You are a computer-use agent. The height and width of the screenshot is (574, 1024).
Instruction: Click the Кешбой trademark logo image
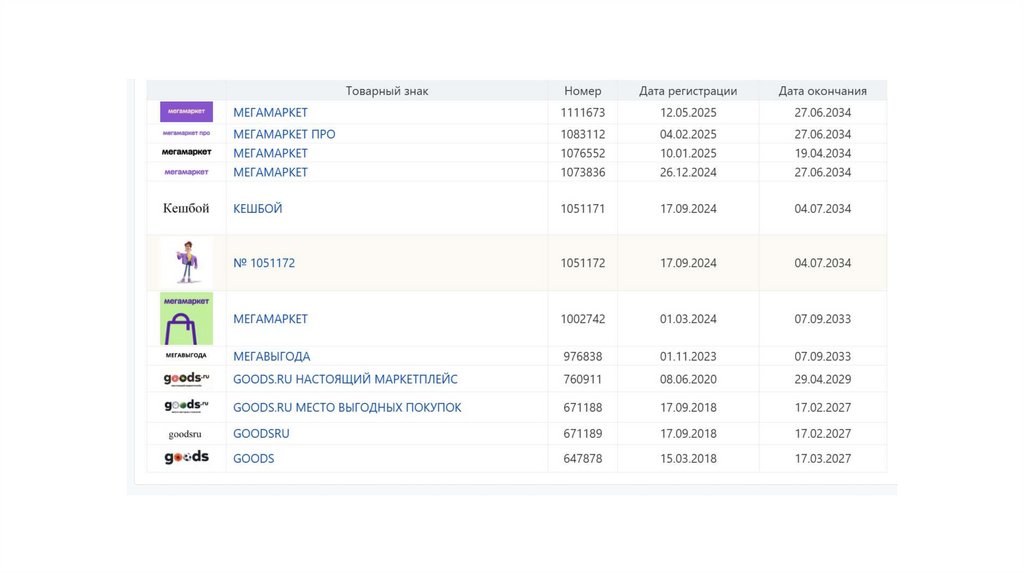(x=186, y=208)
